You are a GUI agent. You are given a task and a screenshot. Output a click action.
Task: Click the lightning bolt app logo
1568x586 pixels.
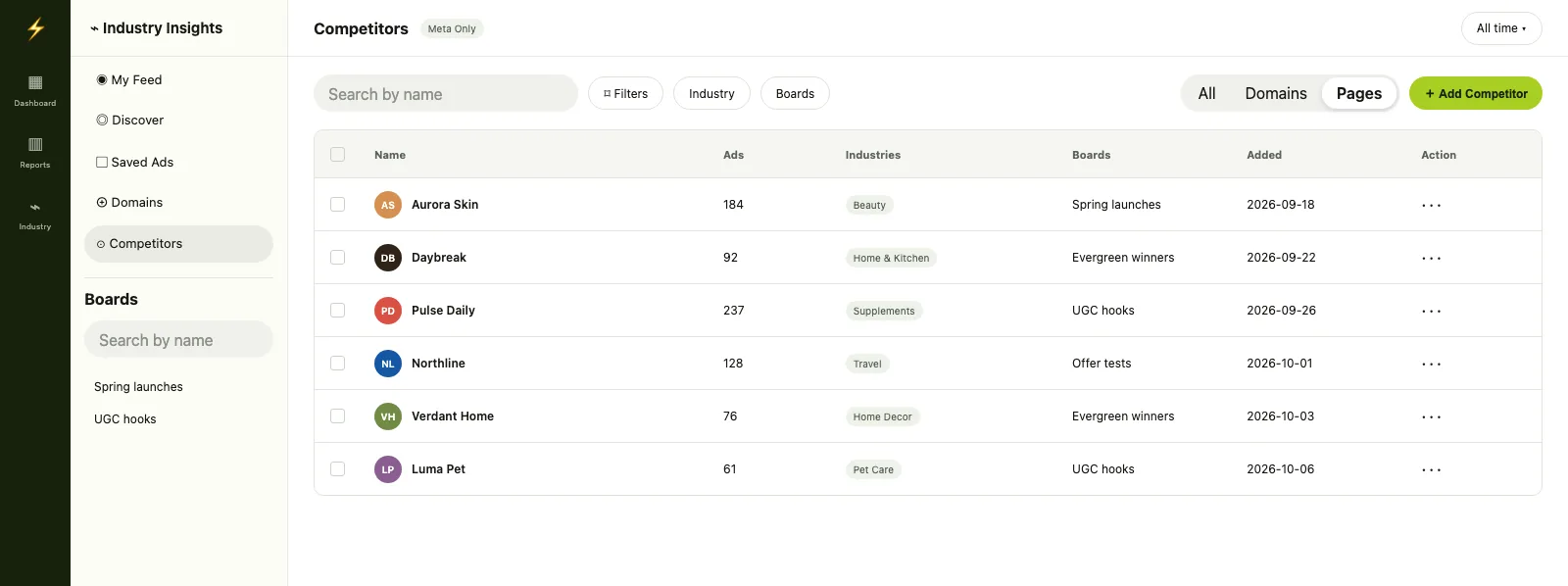[x=35, y=28]
